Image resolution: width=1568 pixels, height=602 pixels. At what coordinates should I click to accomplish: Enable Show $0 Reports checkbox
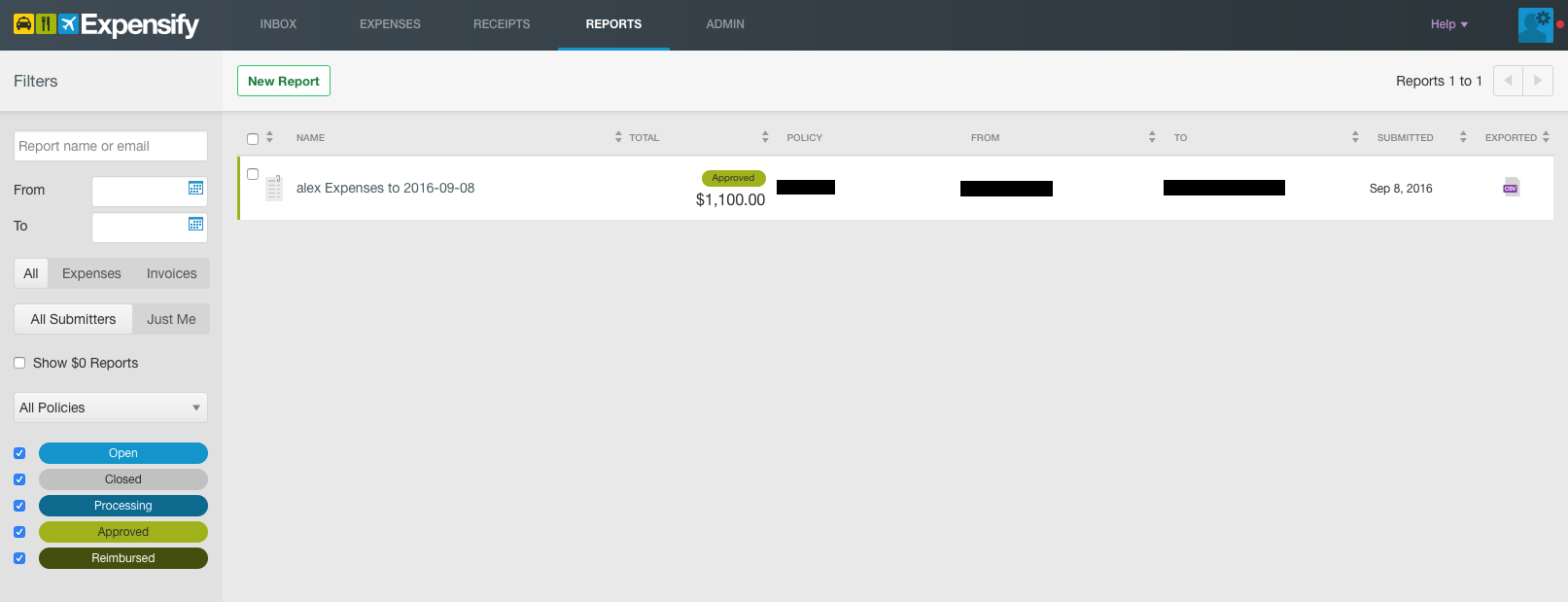click(x=19, y=363)
